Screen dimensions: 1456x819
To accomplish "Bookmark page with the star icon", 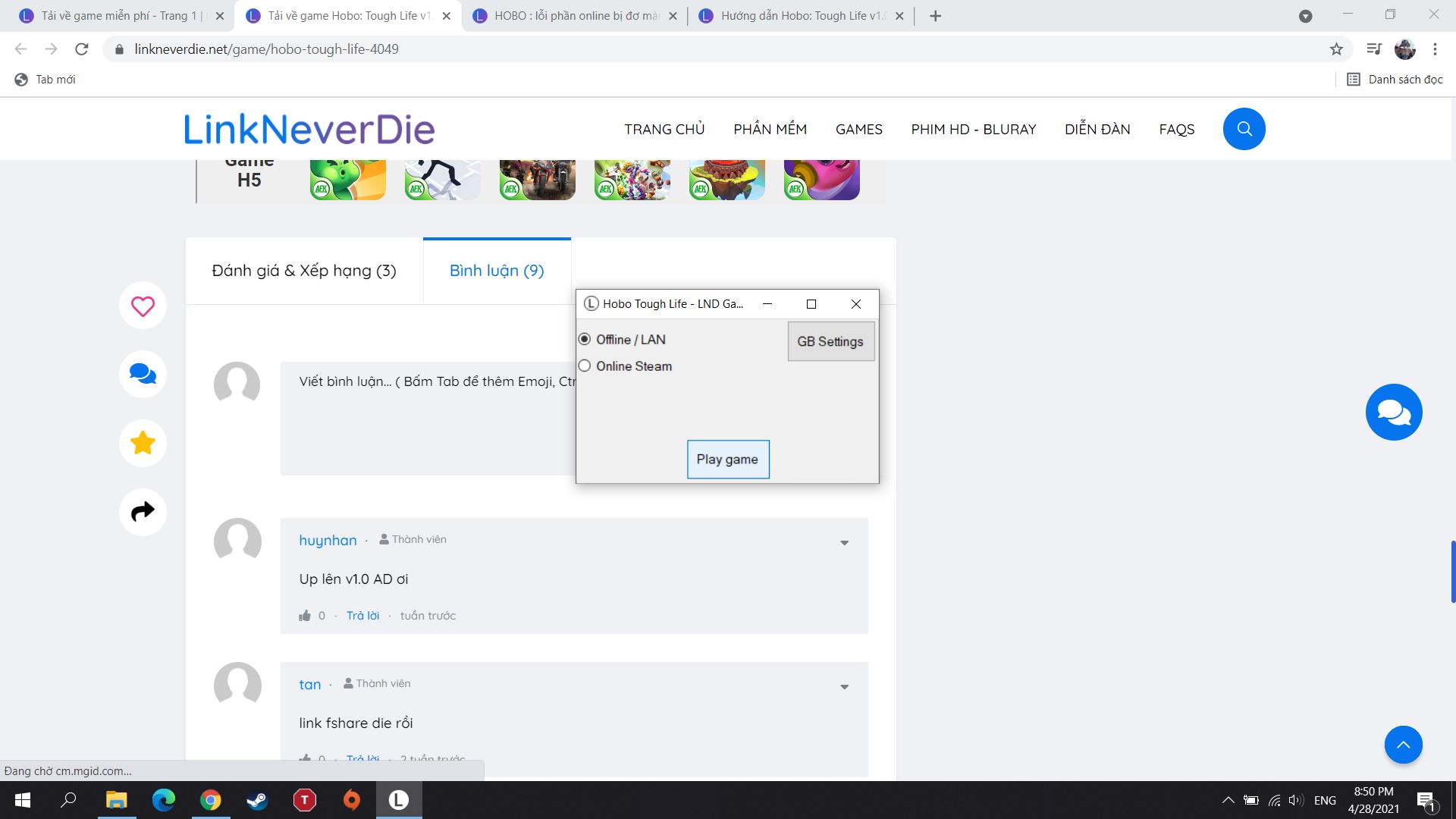I will tap(1336, 49).
